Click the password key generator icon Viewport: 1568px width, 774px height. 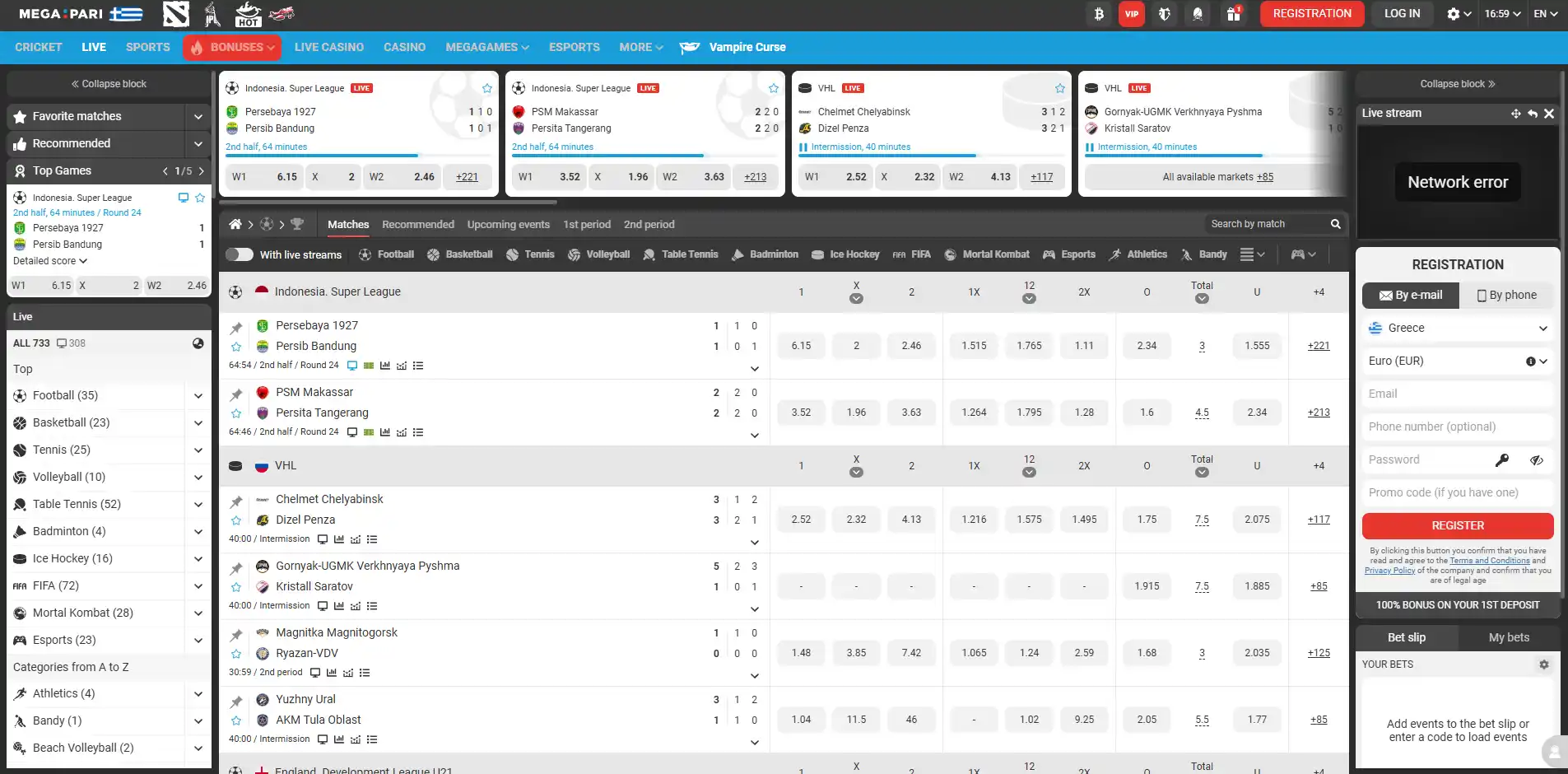coord(1502,460)
